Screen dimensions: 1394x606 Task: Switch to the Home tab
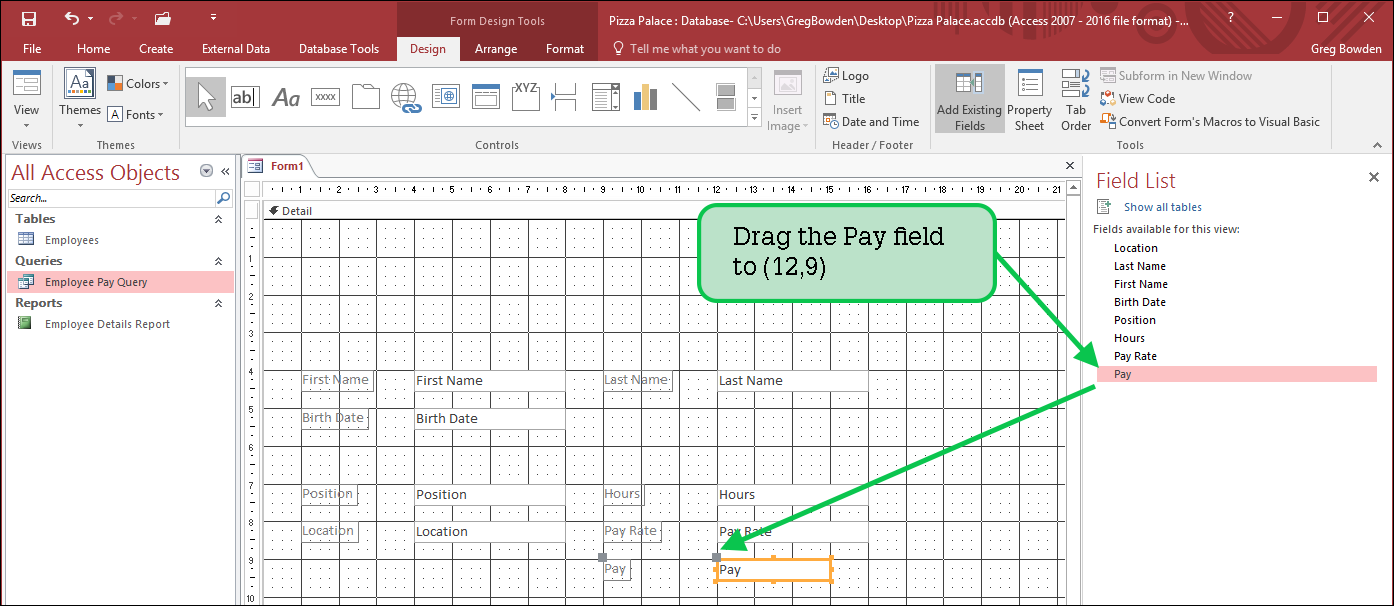94,49
